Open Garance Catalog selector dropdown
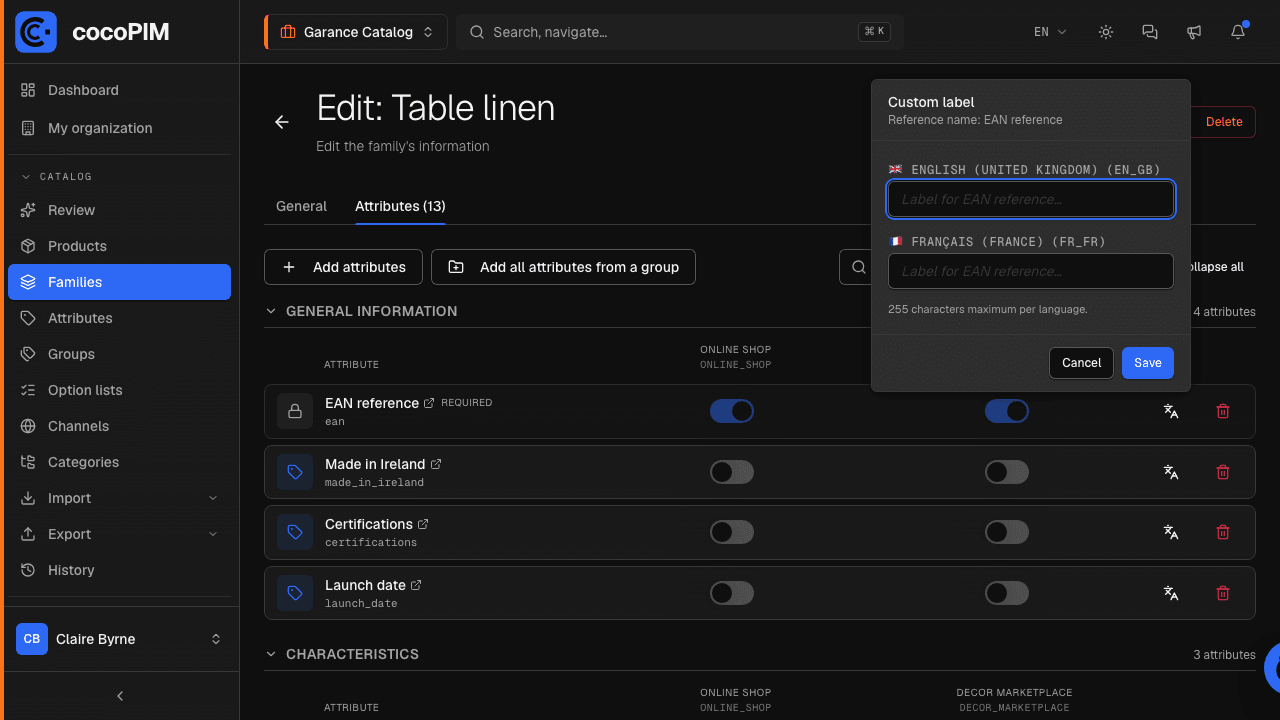 [x=356, y=32]
